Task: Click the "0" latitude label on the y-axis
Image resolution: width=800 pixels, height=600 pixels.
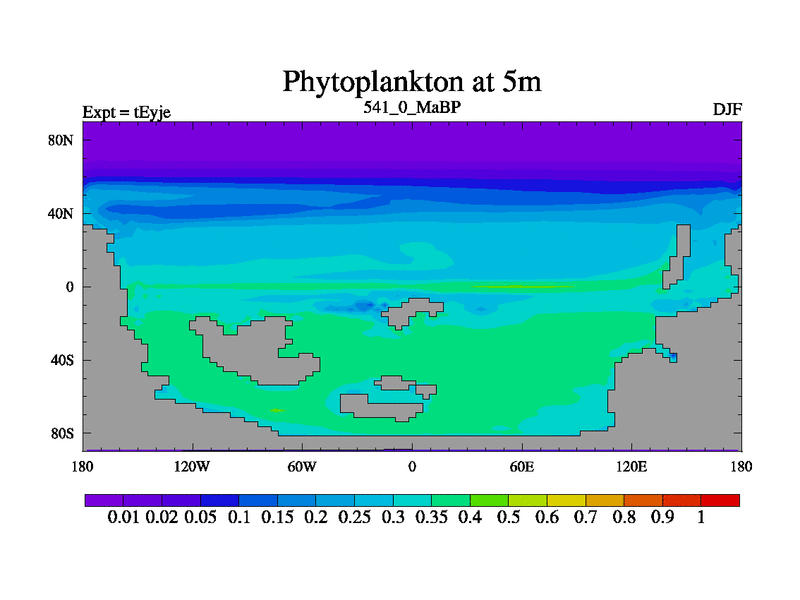Action: click(71, 287)
